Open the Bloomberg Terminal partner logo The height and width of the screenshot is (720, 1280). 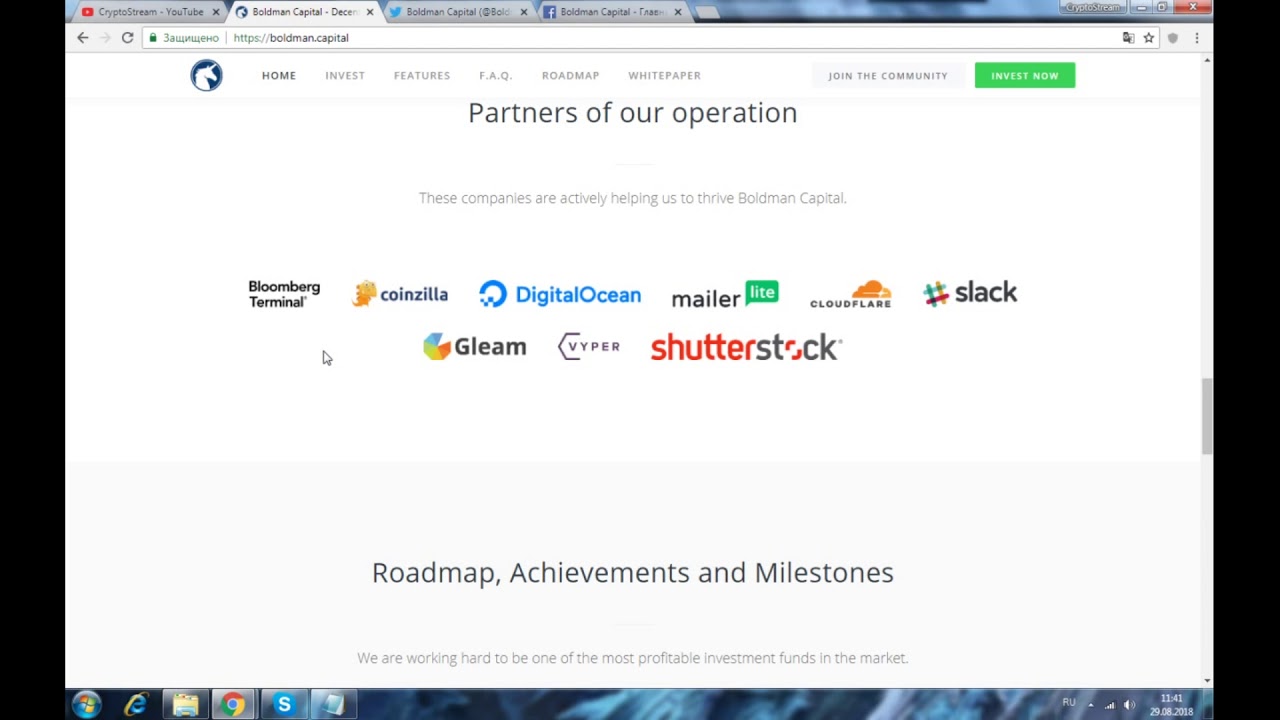(284, 294)
